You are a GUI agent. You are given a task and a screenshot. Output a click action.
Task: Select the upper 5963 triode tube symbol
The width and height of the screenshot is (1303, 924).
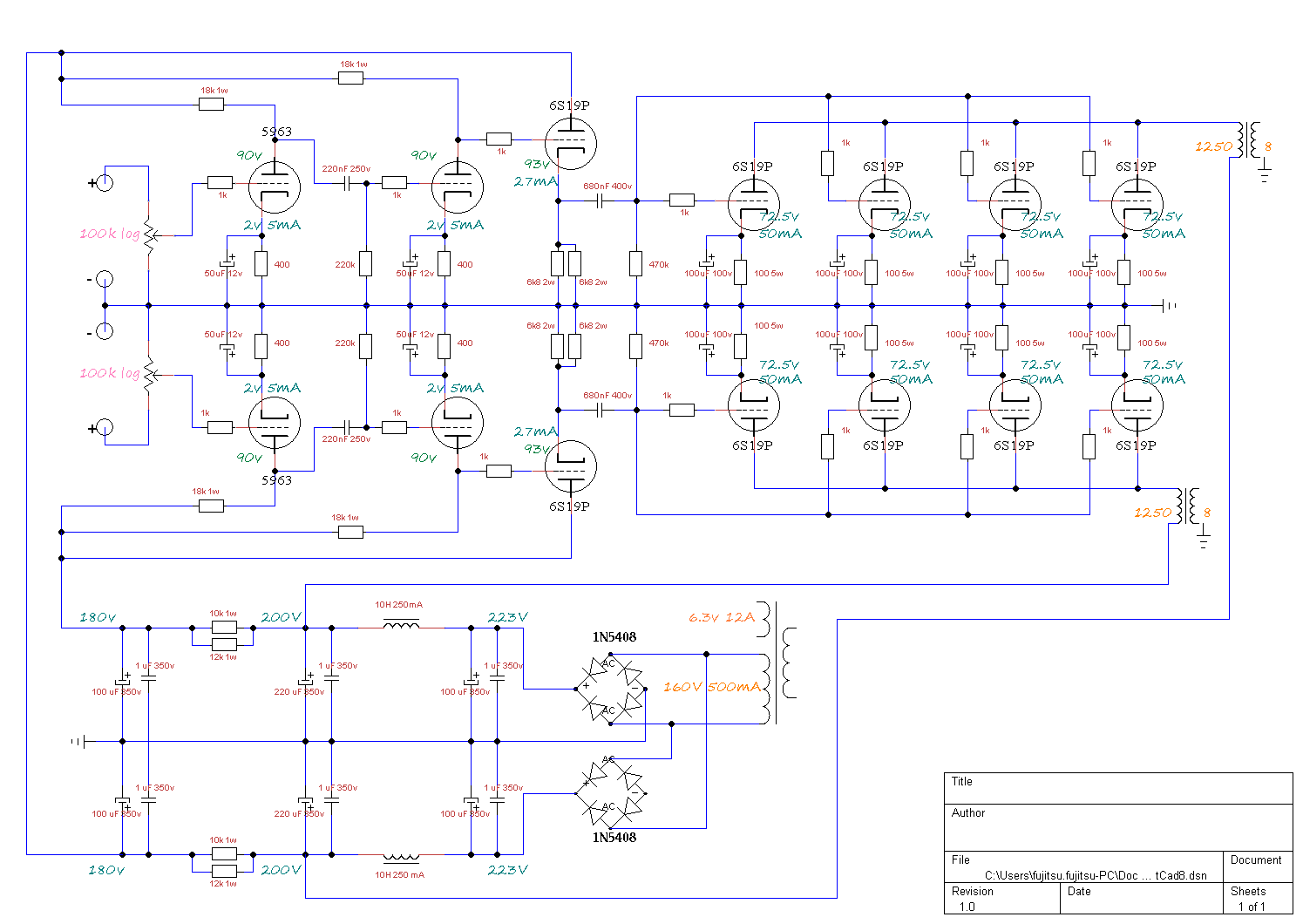click(275, 187)
